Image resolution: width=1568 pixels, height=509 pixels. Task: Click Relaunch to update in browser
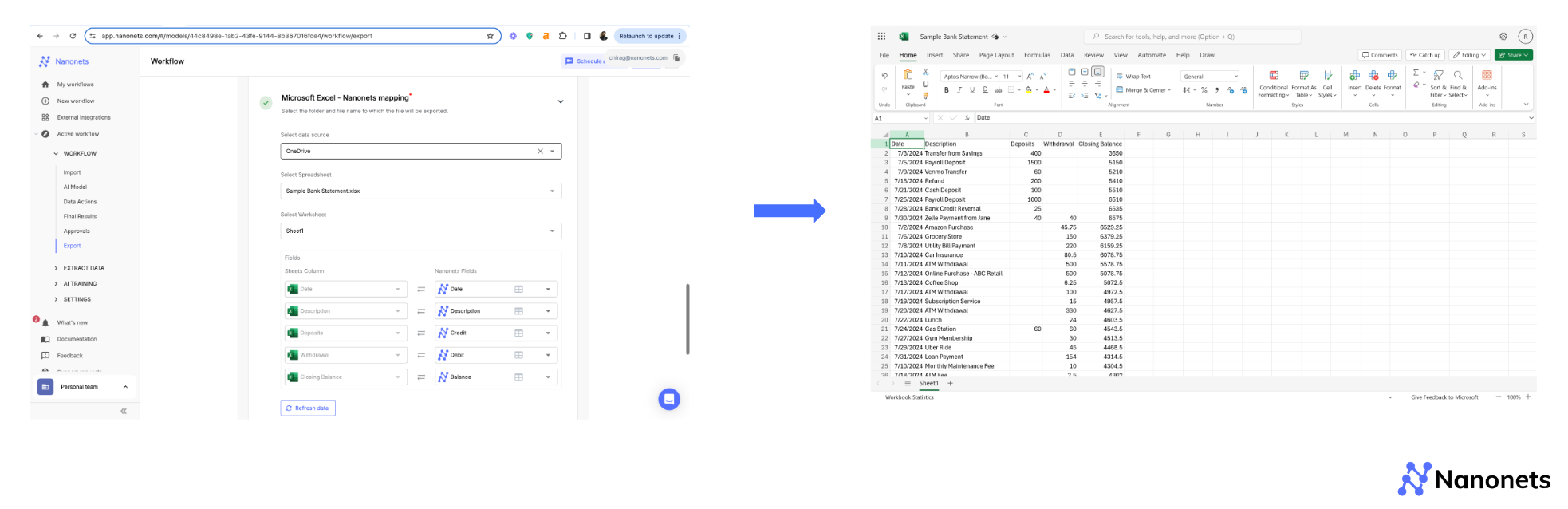click(650, 36)
